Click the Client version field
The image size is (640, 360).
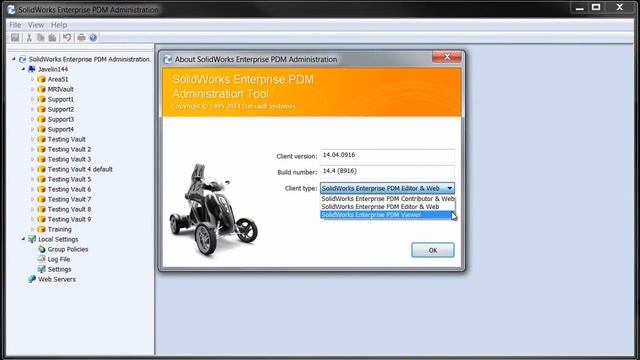(x=387, y=155)
